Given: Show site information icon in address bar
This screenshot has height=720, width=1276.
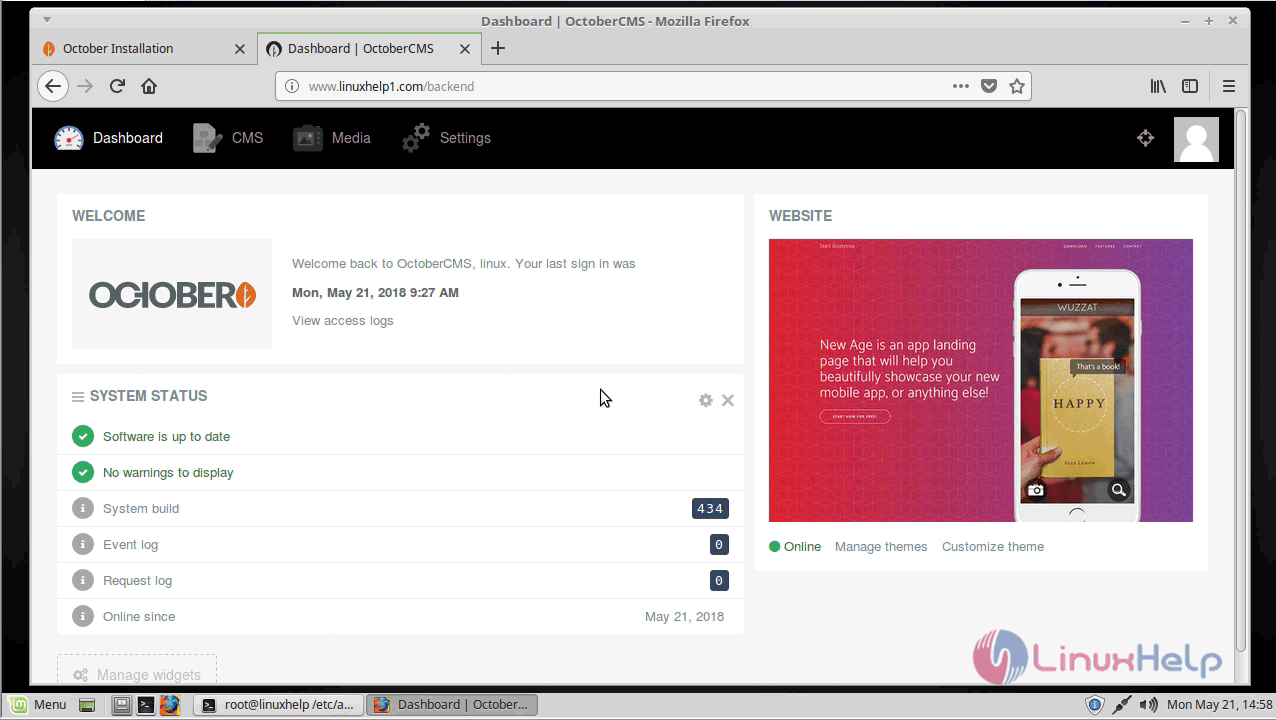Looking at the screenshot, I should click(x=292, y=86).
